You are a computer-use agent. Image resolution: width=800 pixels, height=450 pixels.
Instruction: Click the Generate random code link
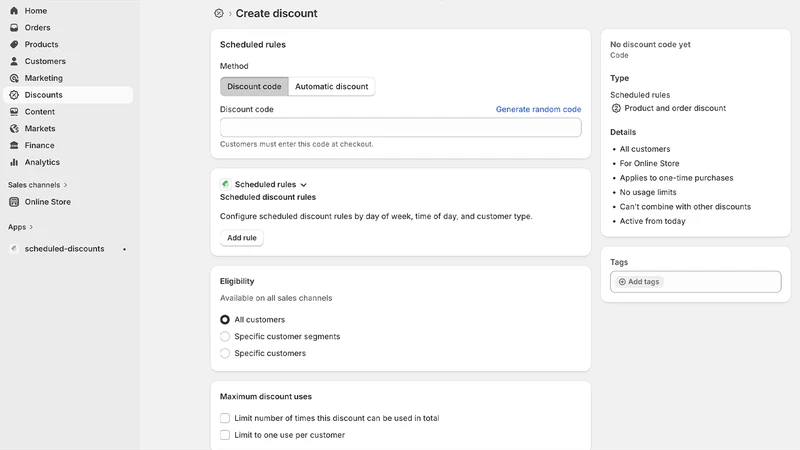point(538,109)
